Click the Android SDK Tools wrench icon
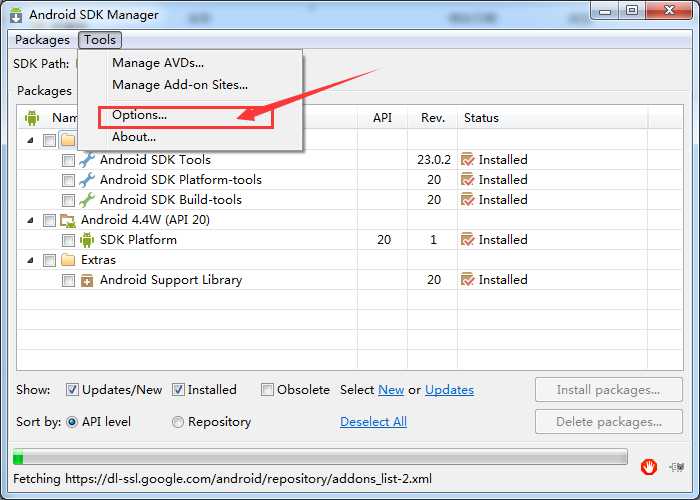Viewport: 700px width, 500px height. click(x=87, y=160)
